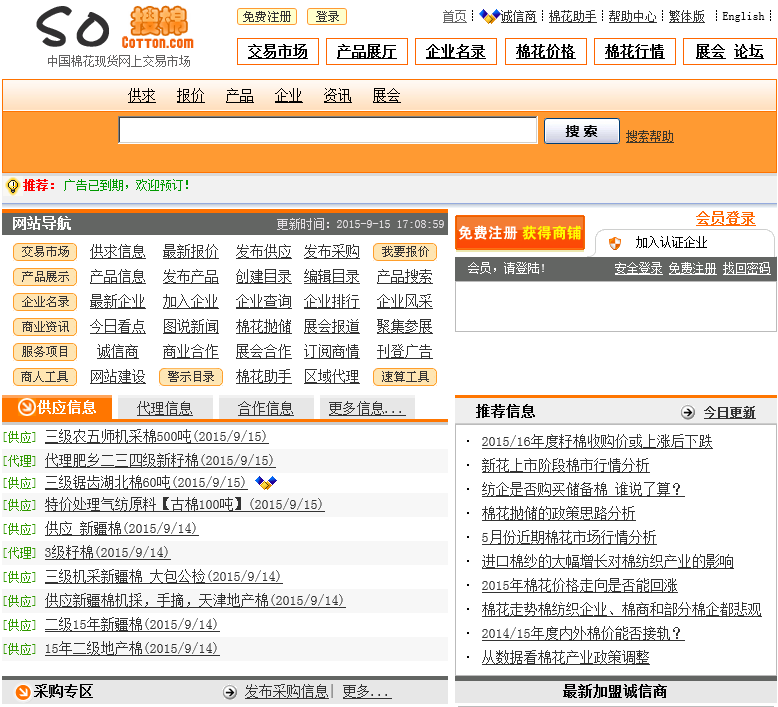The height and width of the screenshot is (707, 778).
Task: Switch to the 代理信息 tab
Action: click(165, 408)
